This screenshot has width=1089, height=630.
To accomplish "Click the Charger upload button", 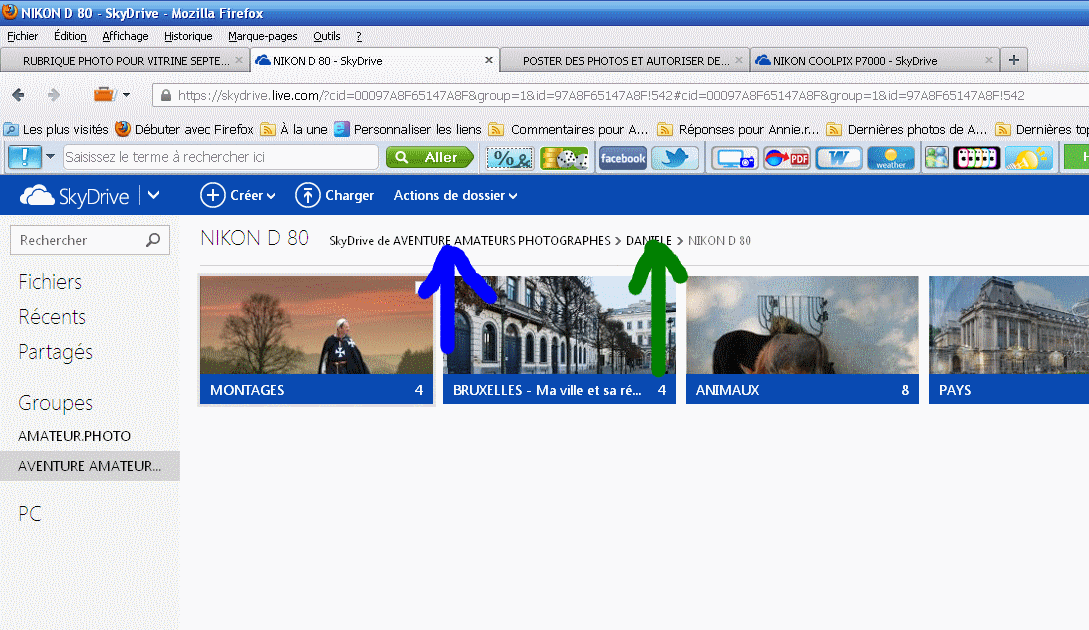I will pos(335,196).
